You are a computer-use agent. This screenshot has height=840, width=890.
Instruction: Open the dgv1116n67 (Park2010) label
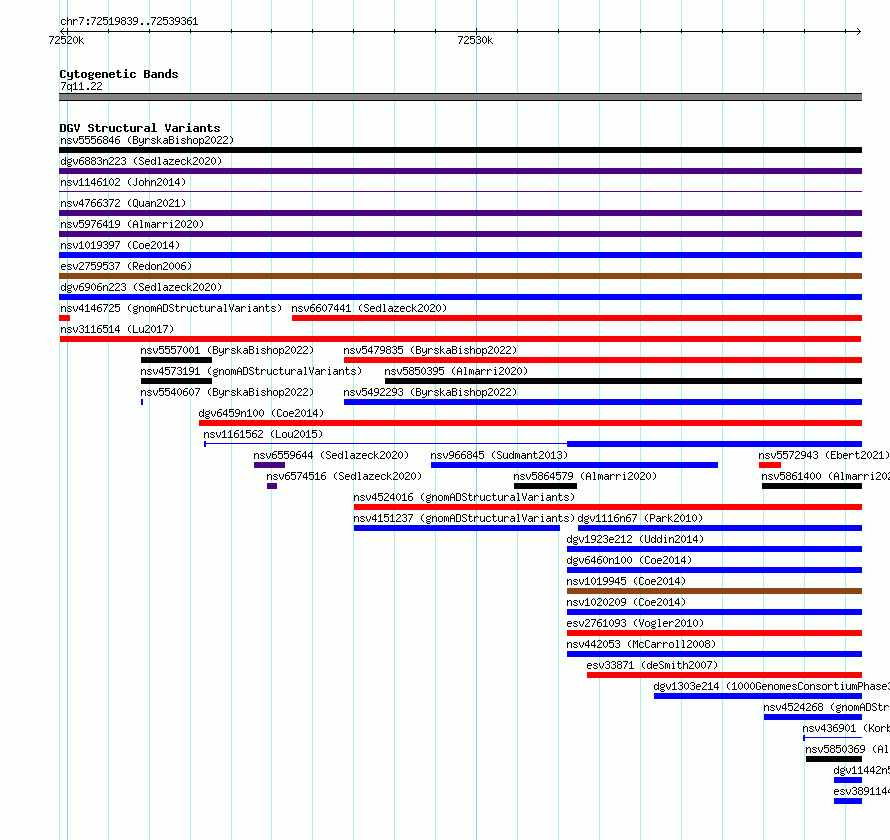click(640, 518)
